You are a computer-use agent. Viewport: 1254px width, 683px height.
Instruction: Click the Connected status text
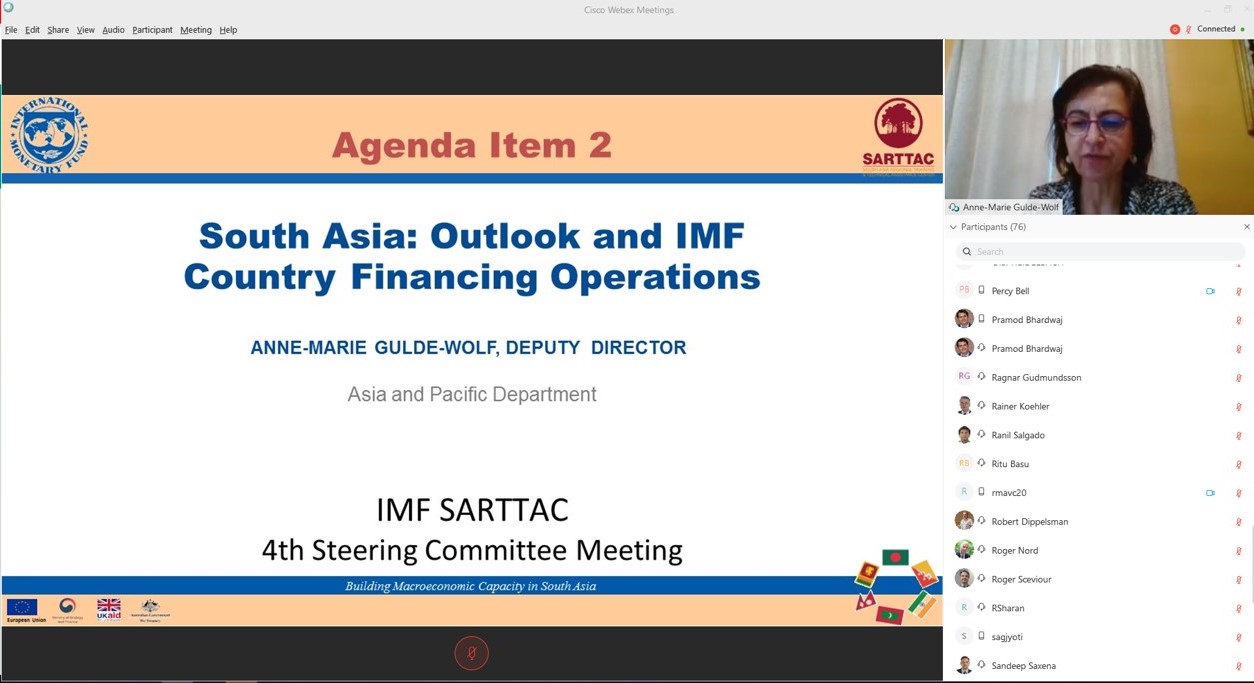tap(1216, 29)
